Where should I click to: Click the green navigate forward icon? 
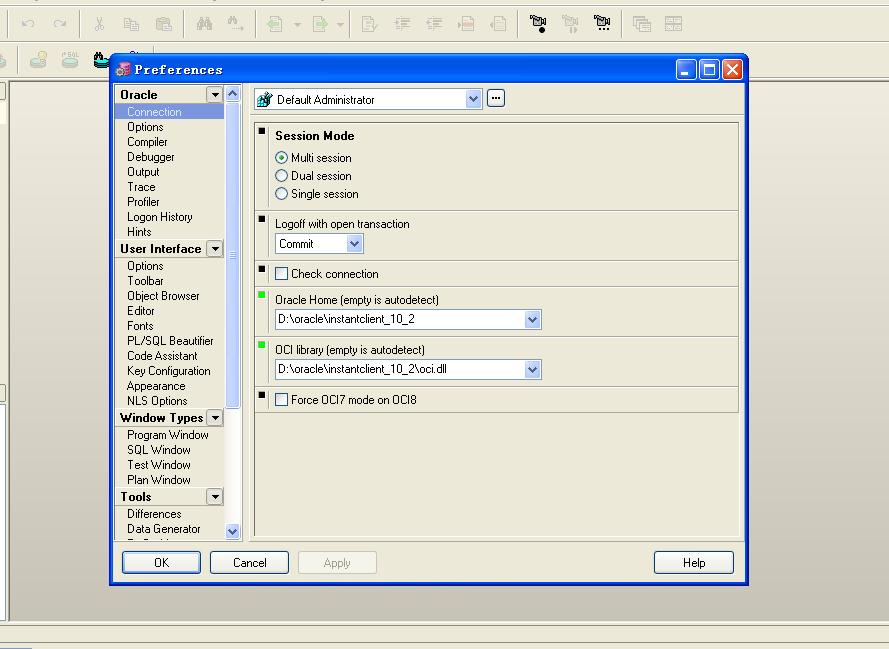click(320, 24)
